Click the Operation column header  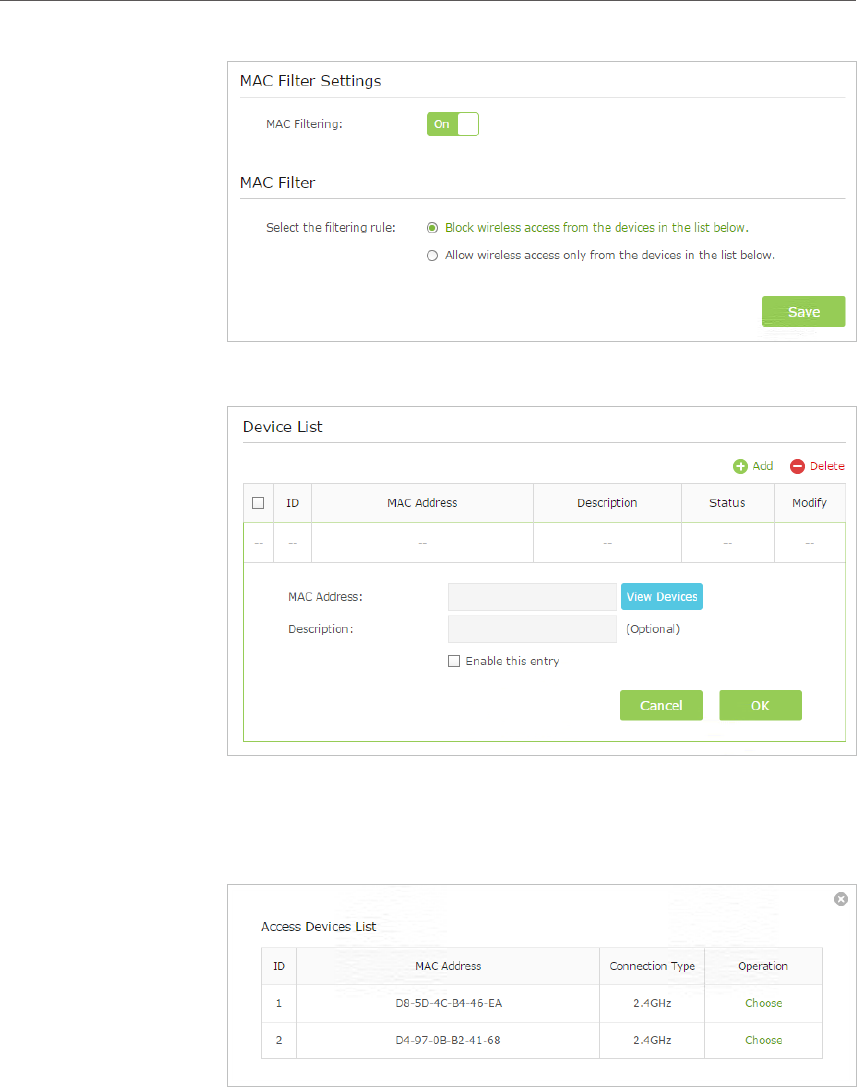pos(763,966)
